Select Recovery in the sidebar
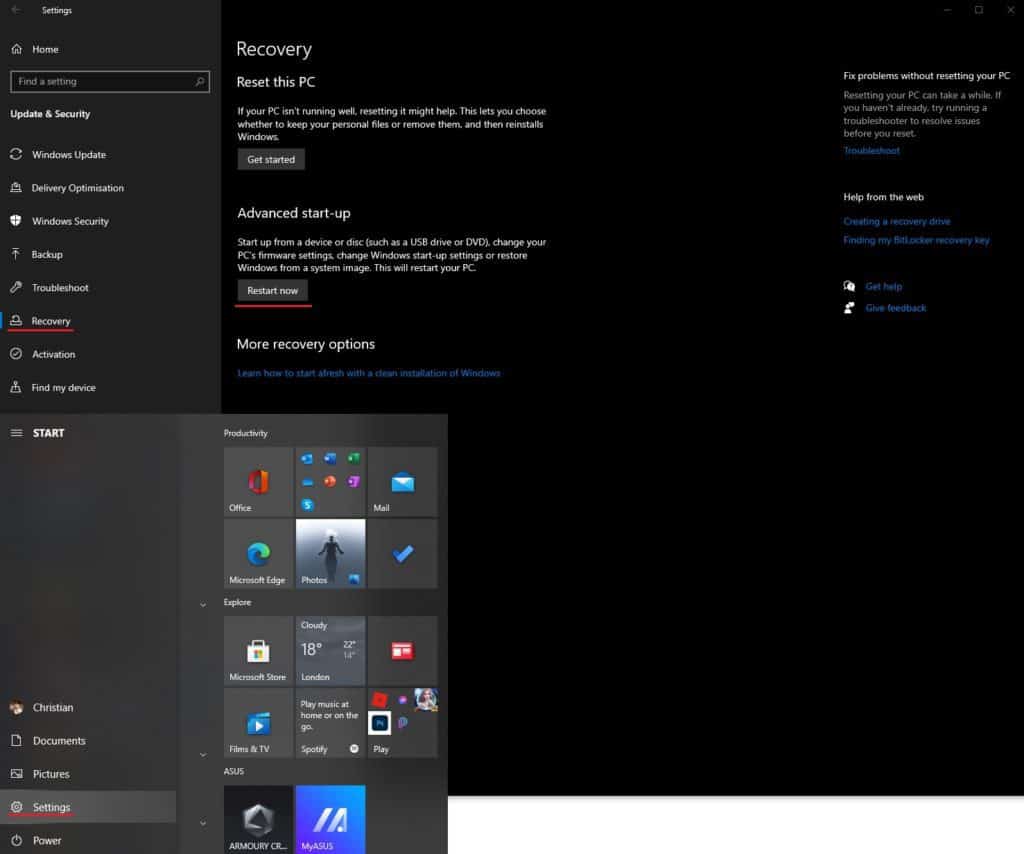 pos(110,321)
